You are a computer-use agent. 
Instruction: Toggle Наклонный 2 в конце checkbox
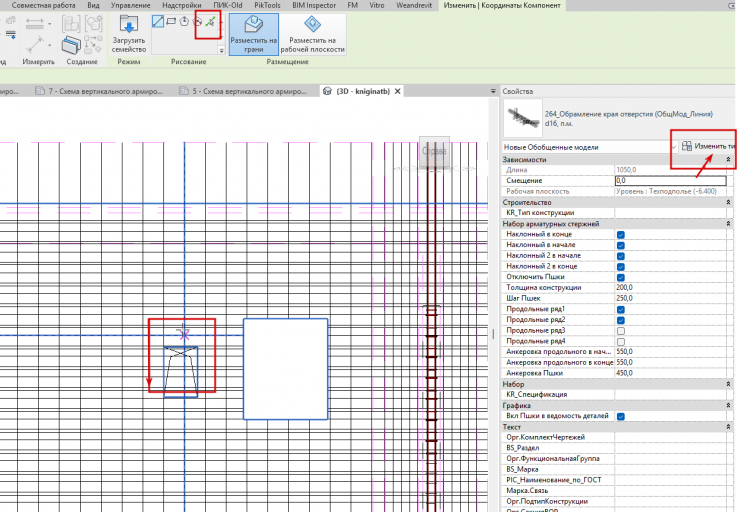click(620, 267)
